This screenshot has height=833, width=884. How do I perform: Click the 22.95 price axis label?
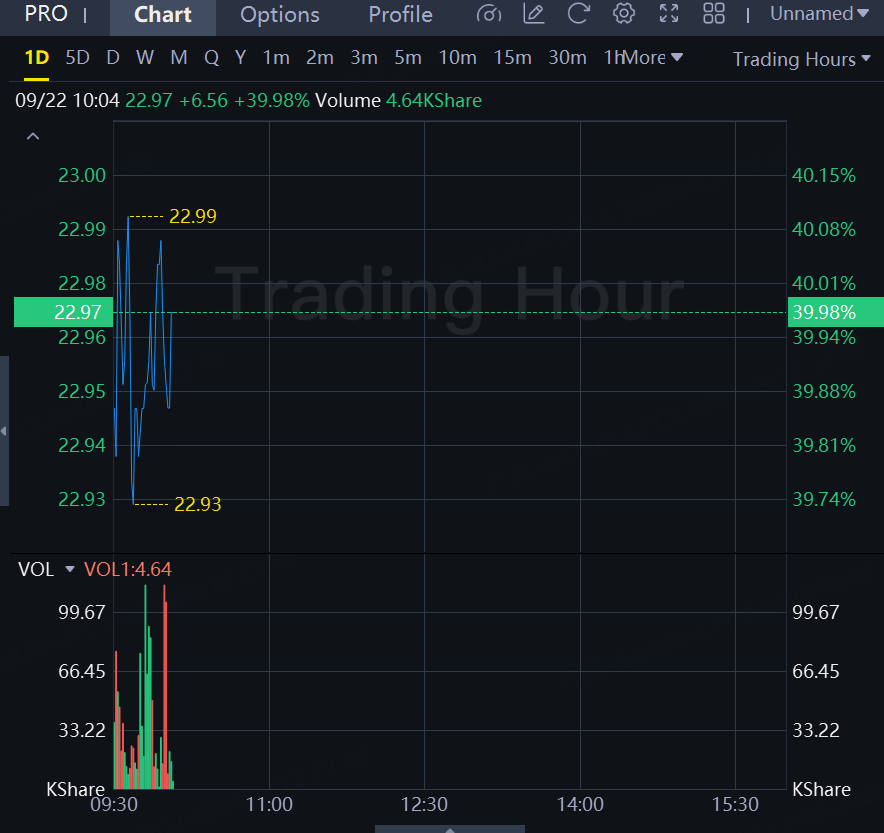tap(82, 392)
